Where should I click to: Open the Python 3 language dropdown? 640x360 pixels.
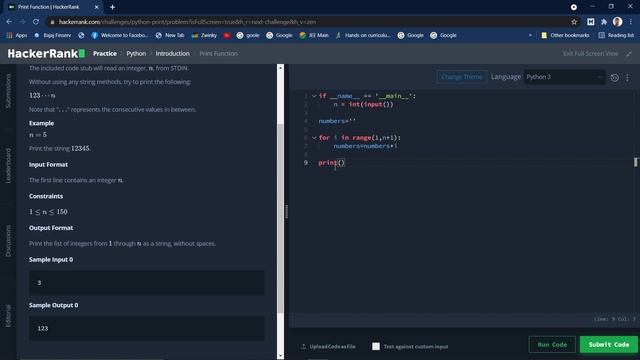[x=564, y=77]
